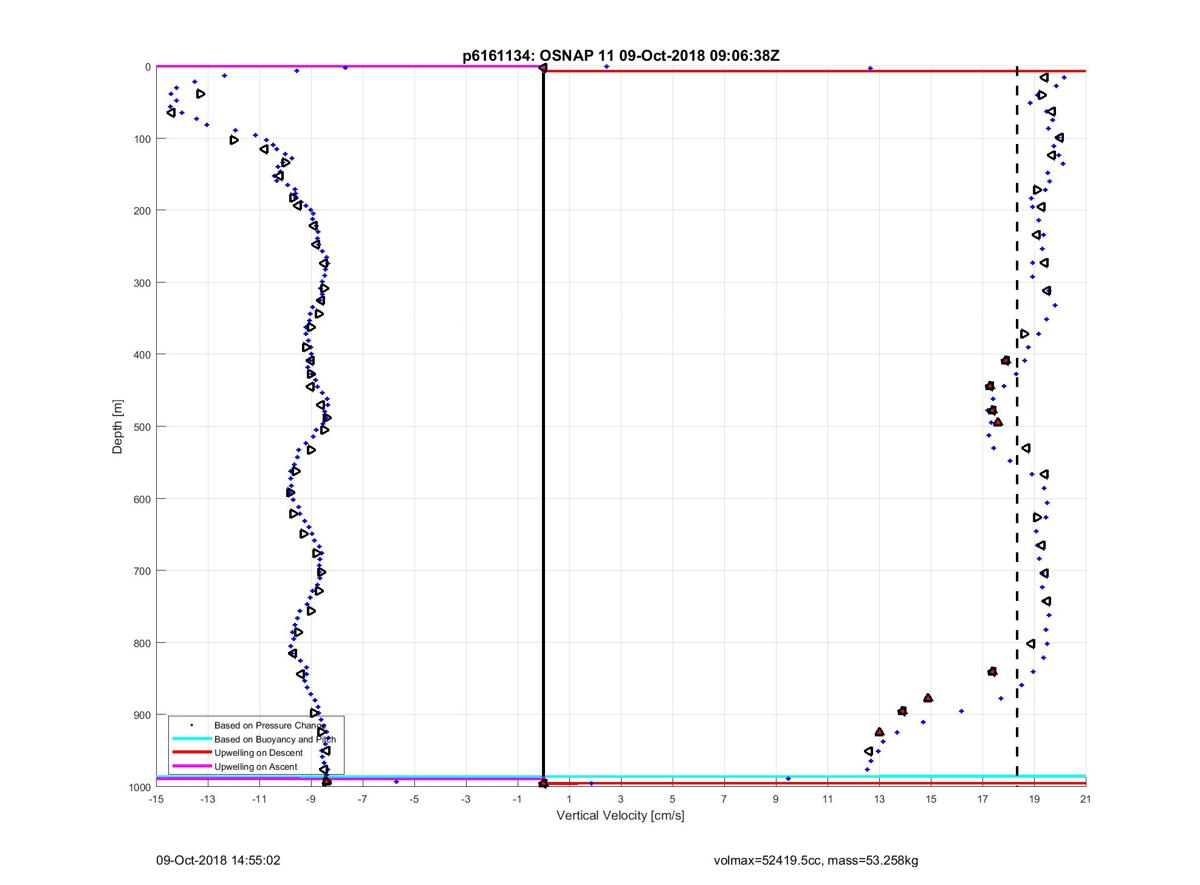
Task: Click the x-axis tick label '-13'
Action: (x=208, y=799)
